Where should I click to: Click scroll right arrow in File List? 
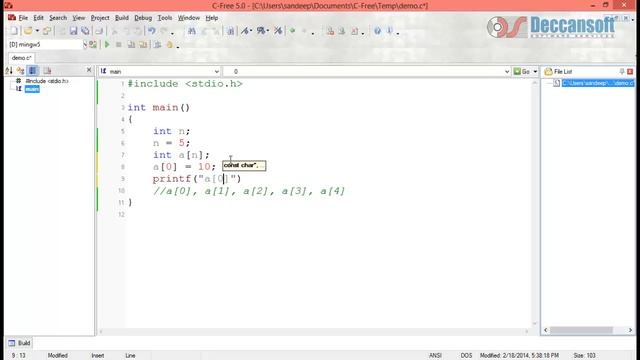coord(630,330)
